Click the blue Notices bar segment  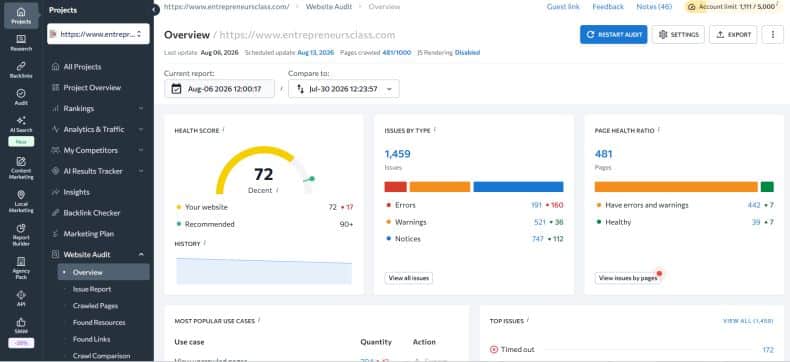coord(518,187)
